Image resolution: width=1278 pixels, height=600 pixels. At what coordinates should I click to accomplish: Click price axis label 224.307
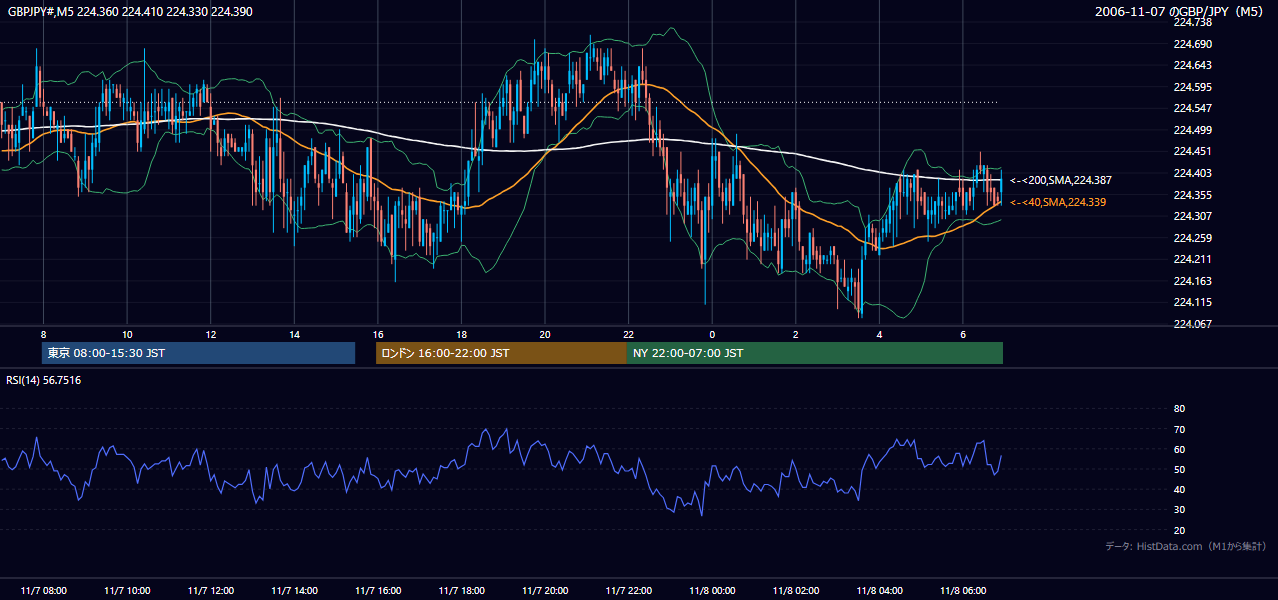[x=1192, y=216]
